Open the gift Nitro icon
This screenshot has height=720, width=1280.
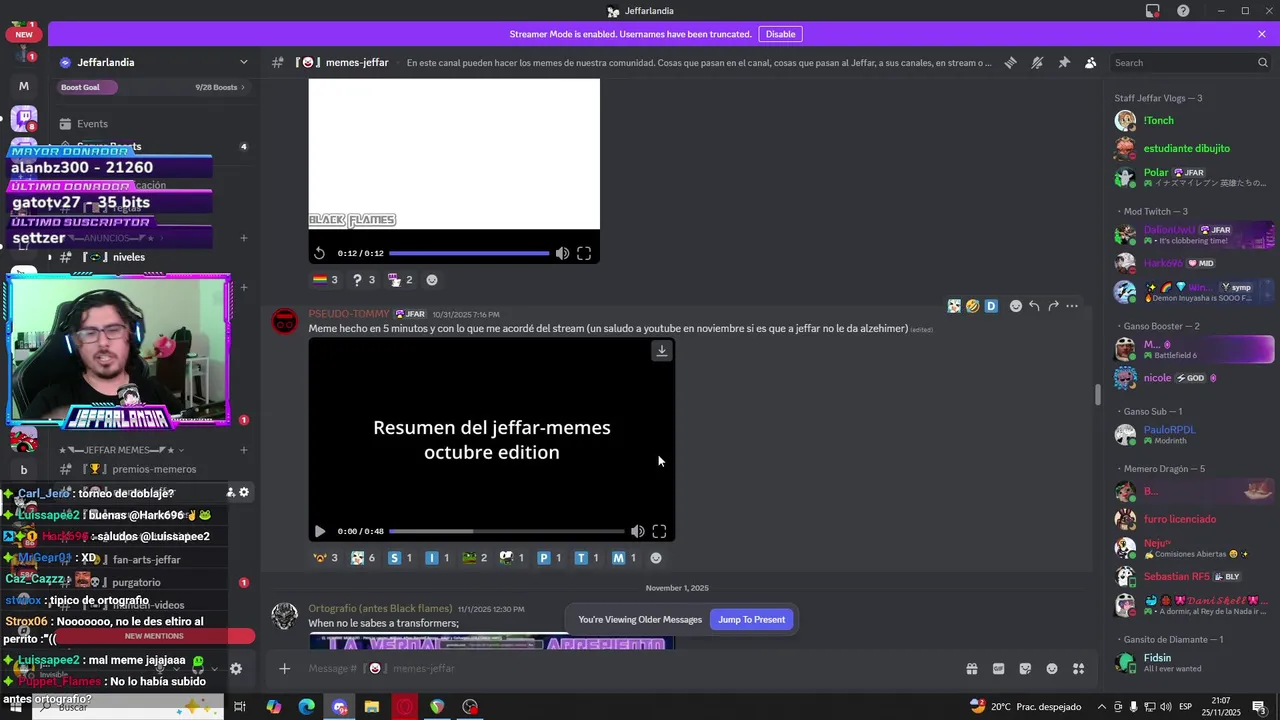point(971,669)
